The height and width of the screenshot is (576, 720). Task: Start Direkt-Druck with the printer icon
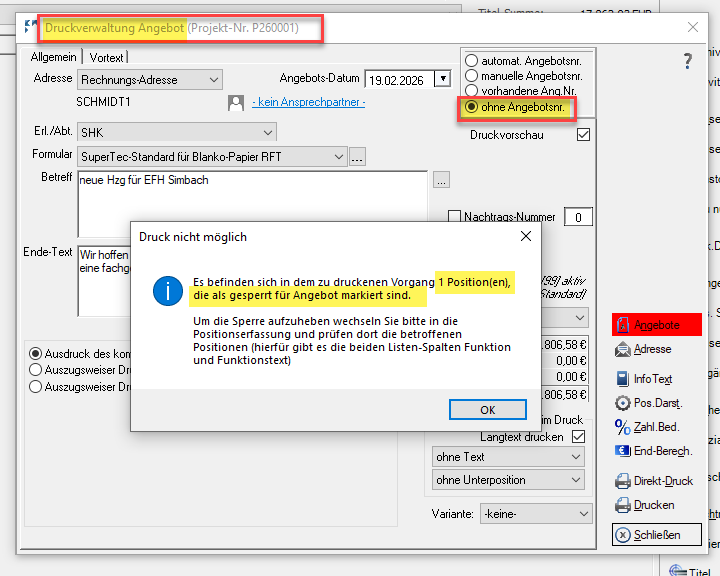coord(654,481)
